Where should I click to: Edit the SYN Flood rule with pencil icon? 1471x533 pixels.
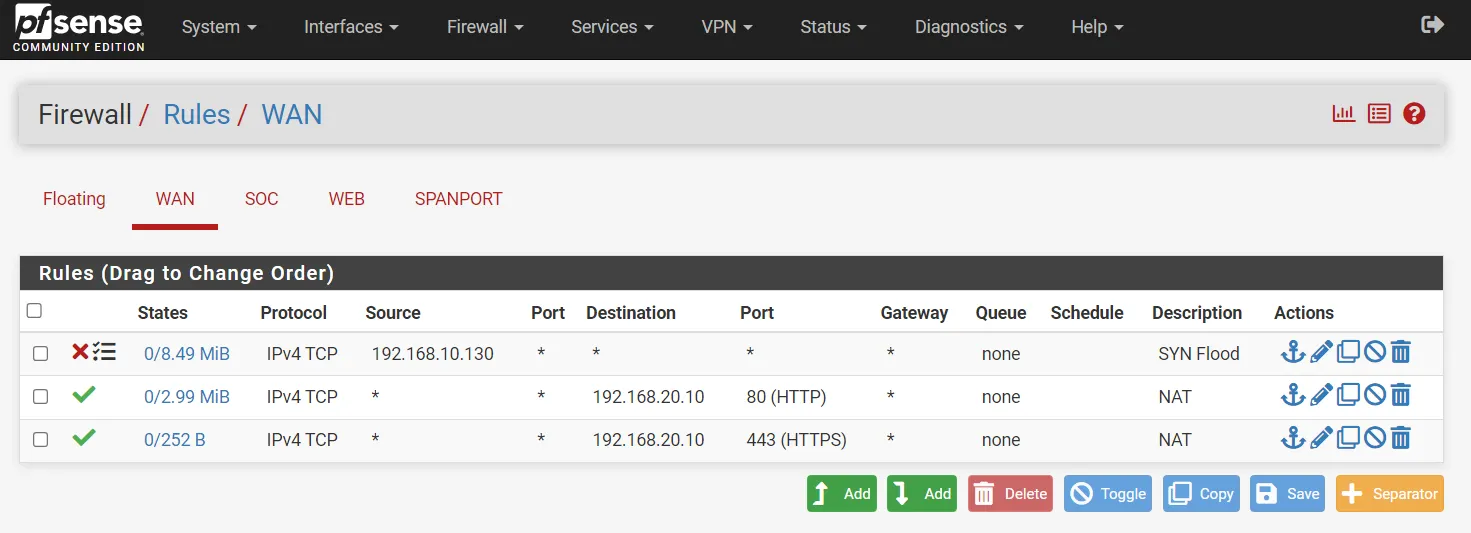pyautogui.click(x=1321, y=352)
